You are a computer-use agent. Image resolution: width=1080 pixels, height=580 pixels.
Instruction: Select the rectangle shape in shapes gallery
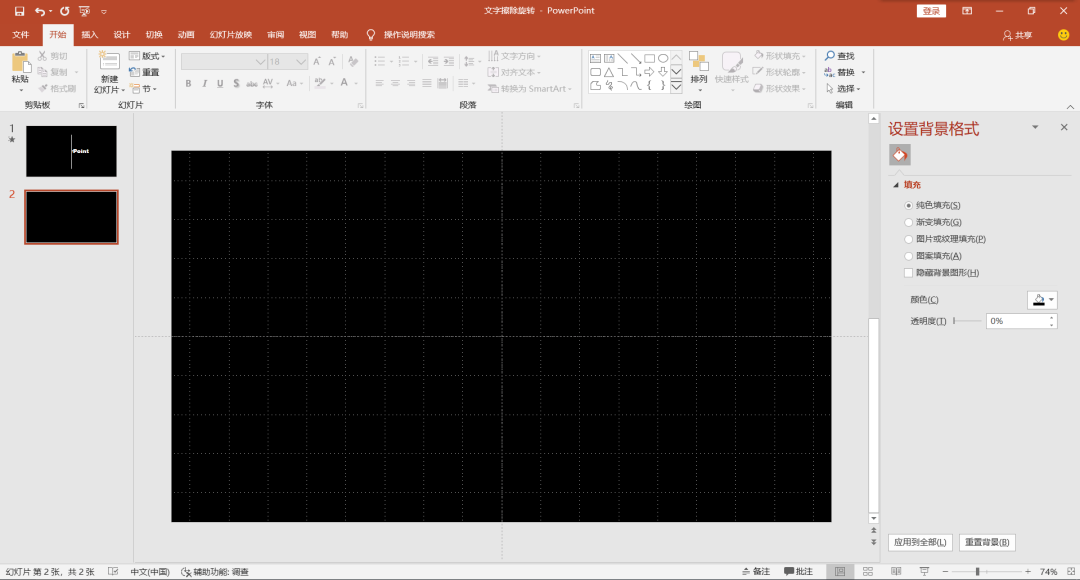coord(650,59)
